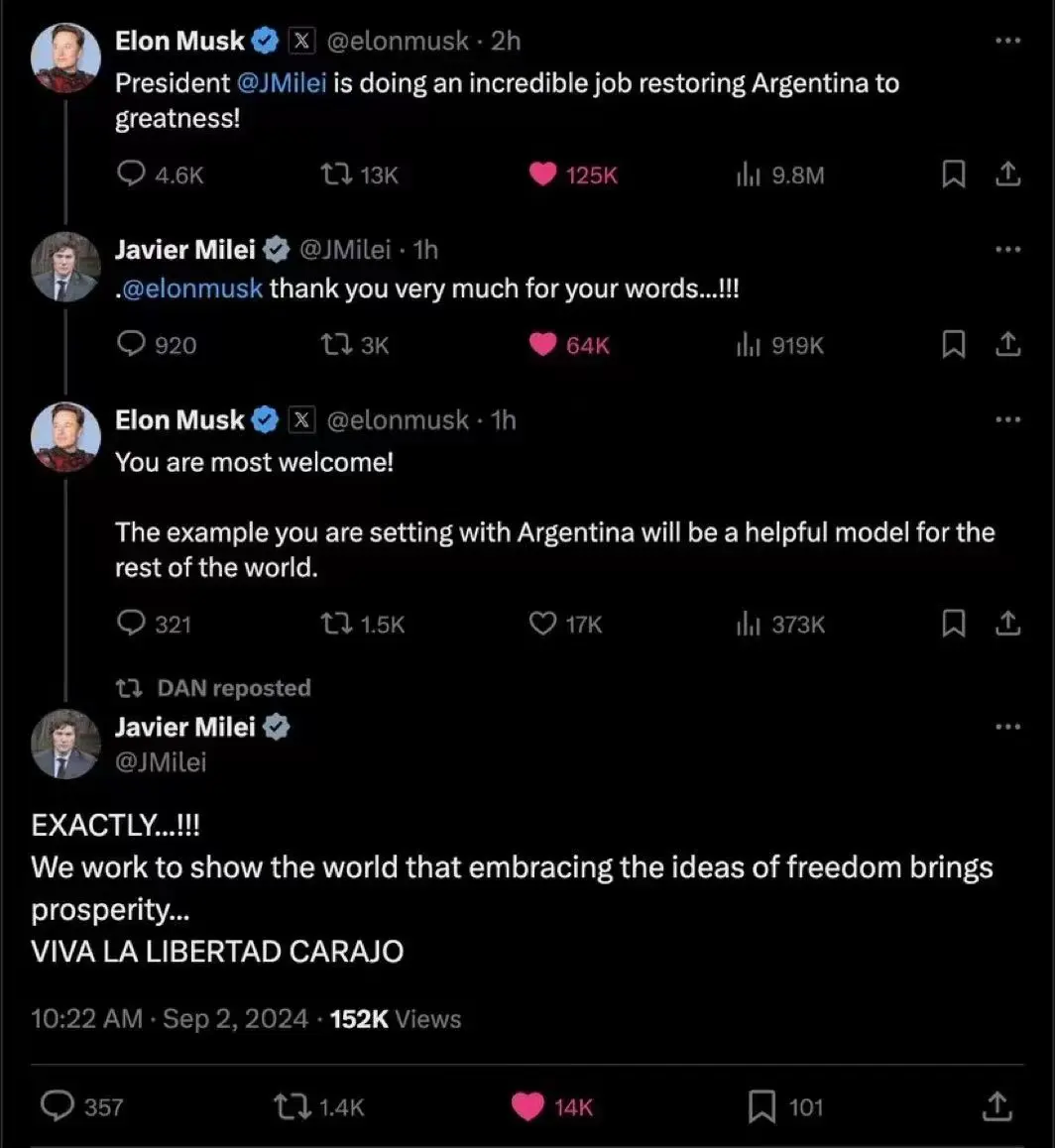Share the "You are most welcome!" post
Viewport: 1055px width, 1148px height.
tap(1007, 625)
